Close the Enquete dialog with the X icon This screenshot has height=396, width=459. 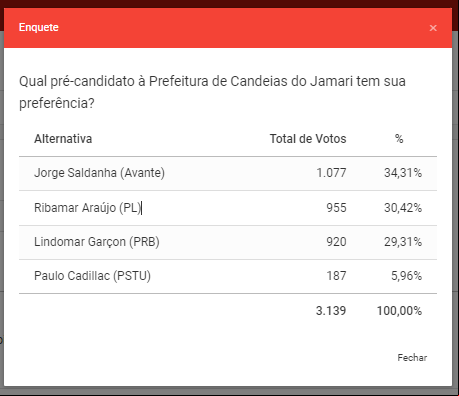pyautogui.click(x=433, y=28)
